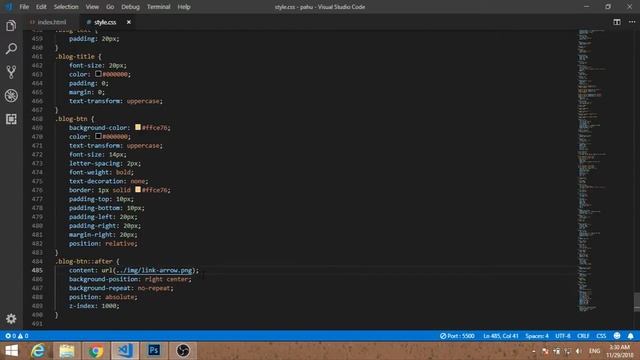Open OBS Studio from taskbar
This screenshot has width=640, height=360.
click(x=183, y=351)
